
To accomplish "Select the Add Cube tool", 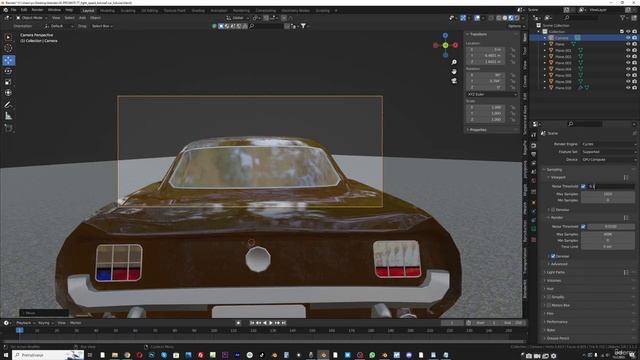I will 8,128.
